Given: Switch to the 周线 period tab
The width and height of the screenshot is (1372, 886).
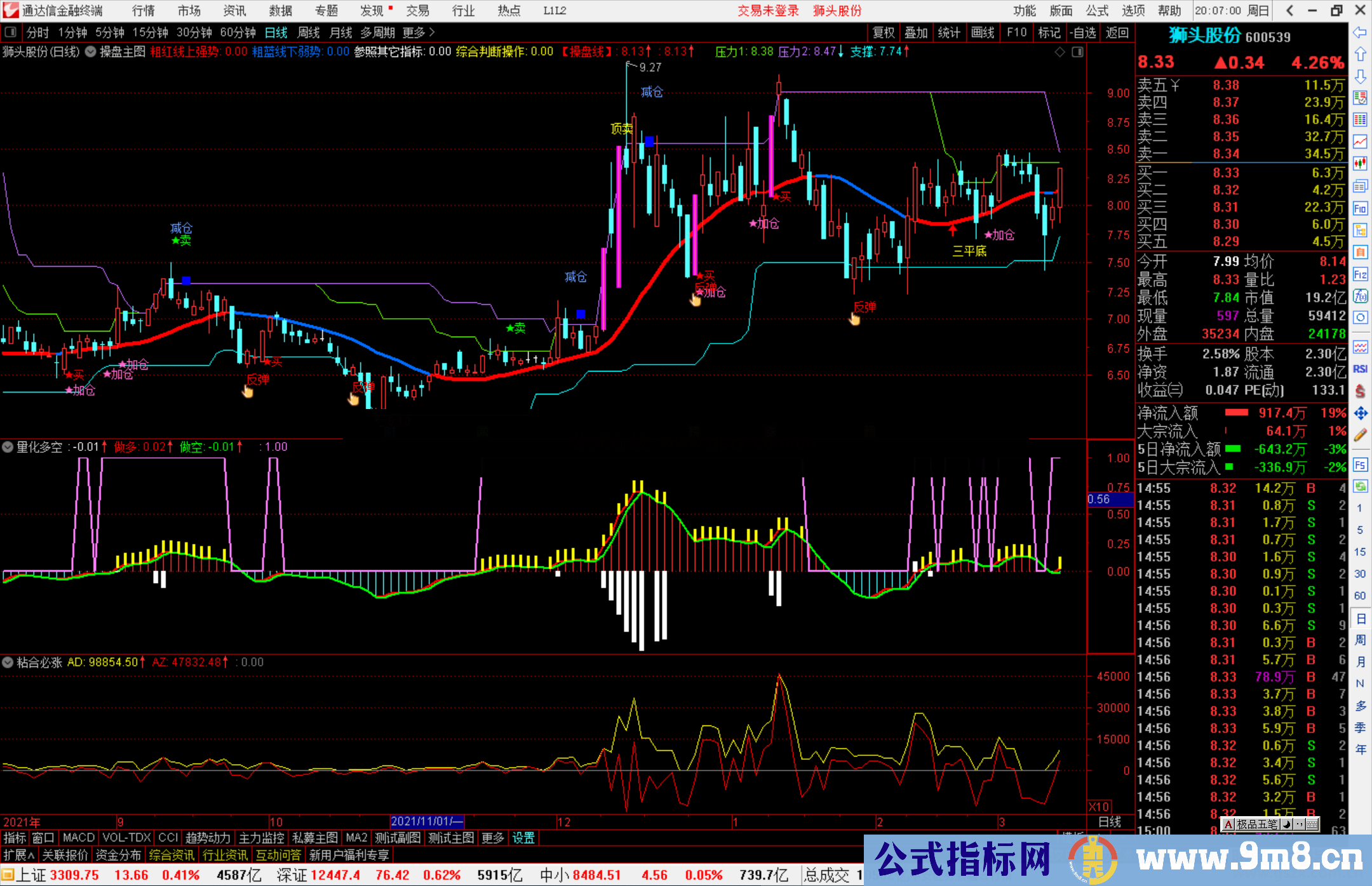Looking at the screenshot, I should pos(309,32).
